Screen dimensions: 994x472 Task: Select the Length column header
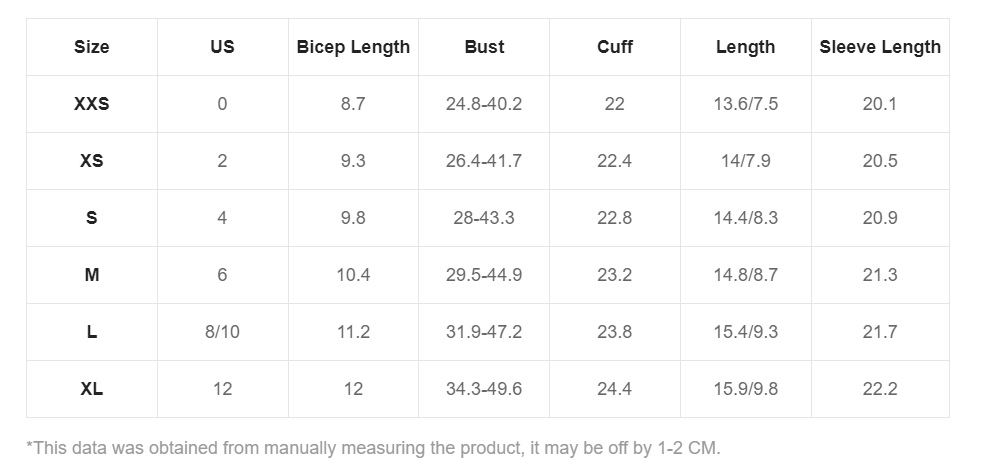pos(746,47)
